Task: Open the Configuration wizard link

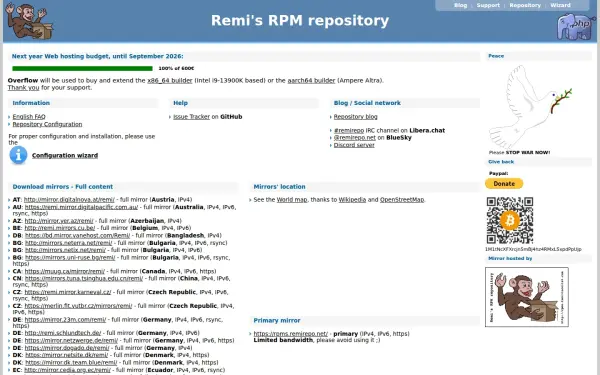Action: tap(65, 155)
